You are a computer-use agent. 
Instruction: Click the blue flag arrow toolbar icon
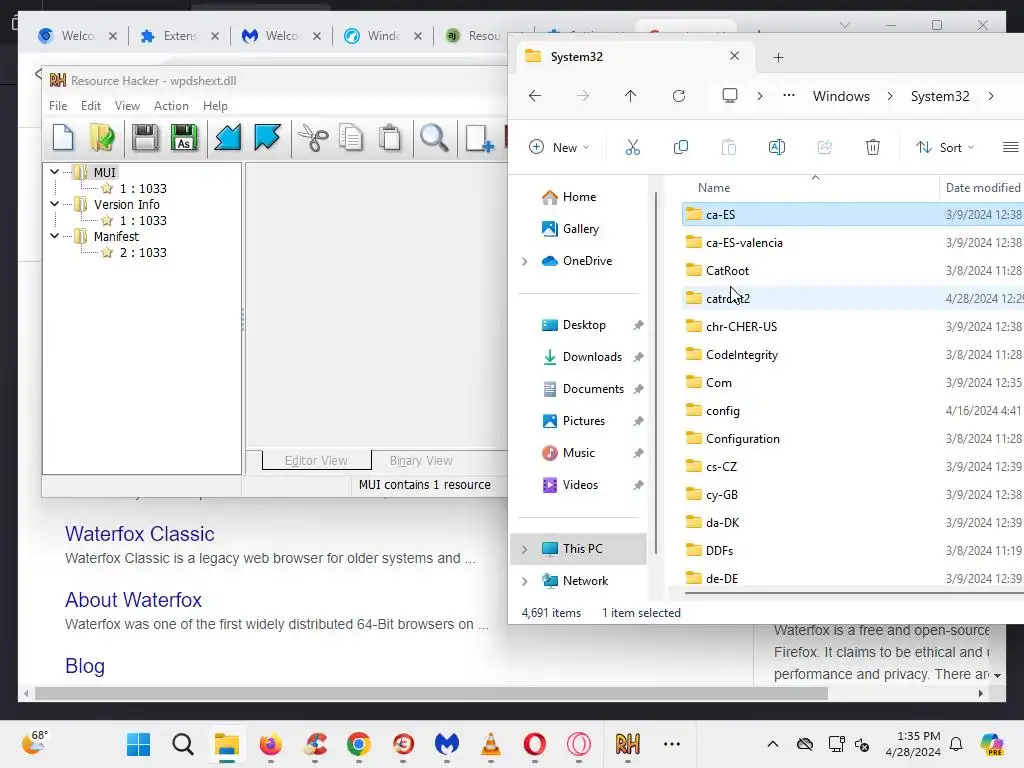tap(267, 138)
